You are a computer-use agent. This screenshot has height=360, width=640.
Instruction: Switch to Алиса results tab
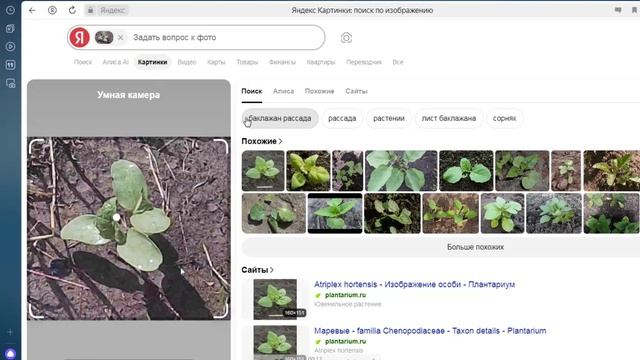(x=283, y=91)
